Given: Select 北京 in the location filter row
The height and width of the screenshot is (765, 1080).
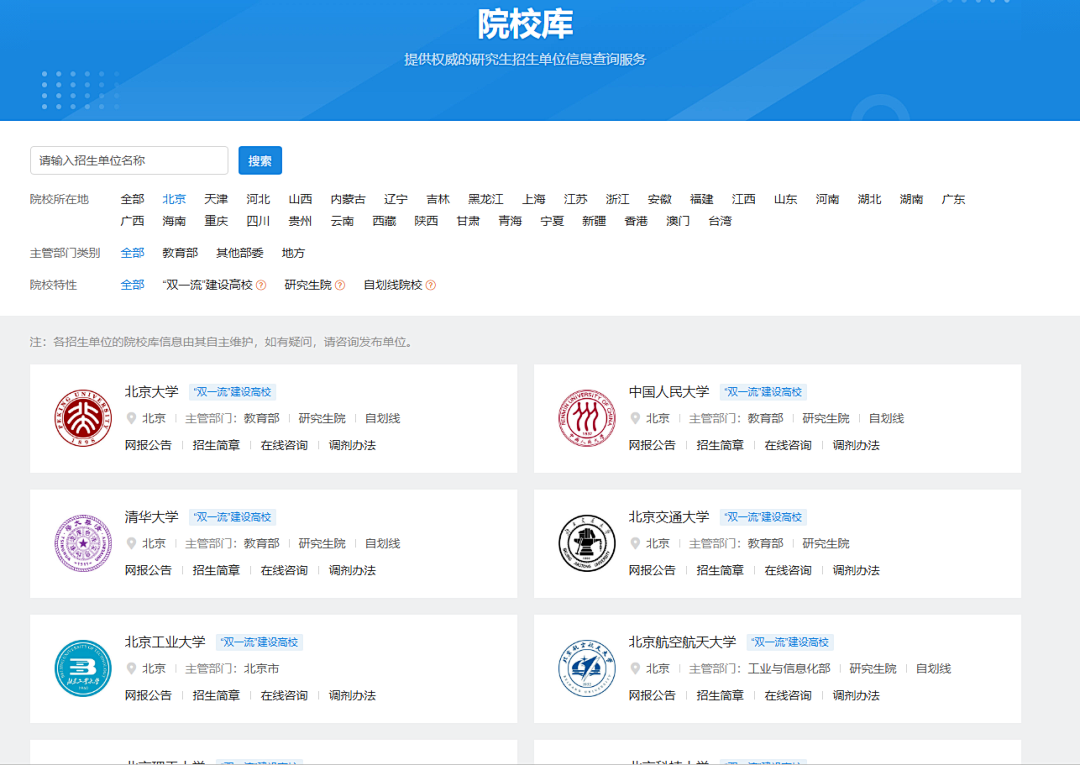Looking at the screenshot, I should 174,199.
